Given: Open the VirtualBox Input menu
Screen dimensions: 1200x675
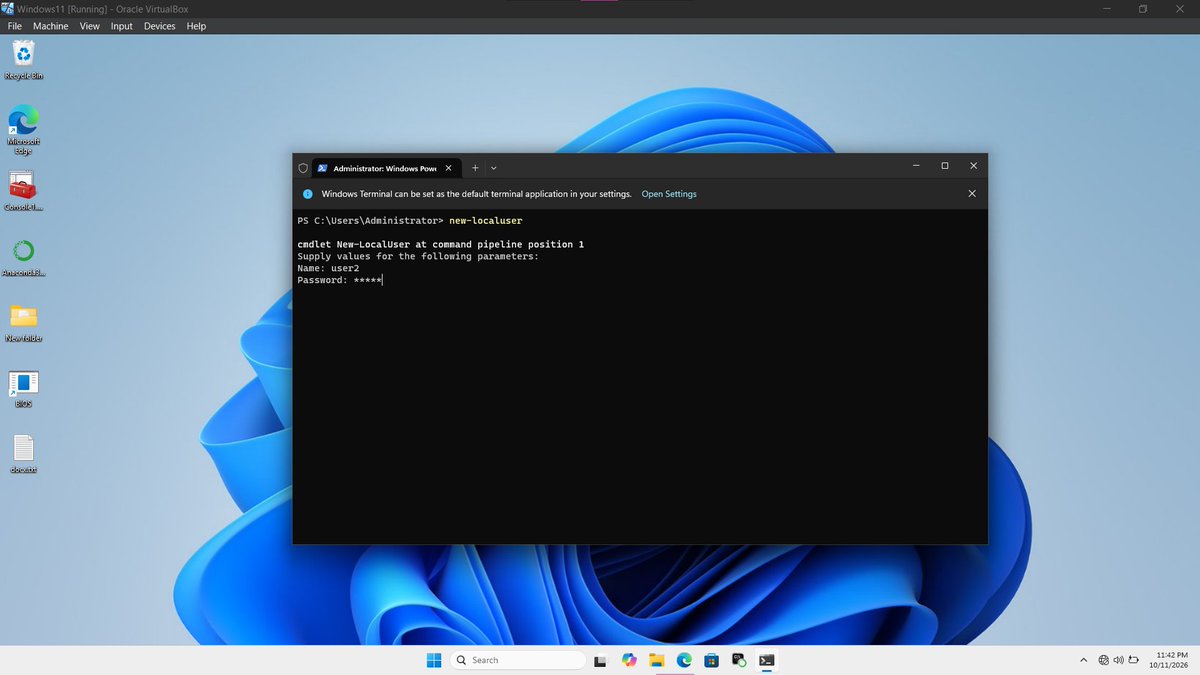Looking at the screenshot, I should (122, 26).
